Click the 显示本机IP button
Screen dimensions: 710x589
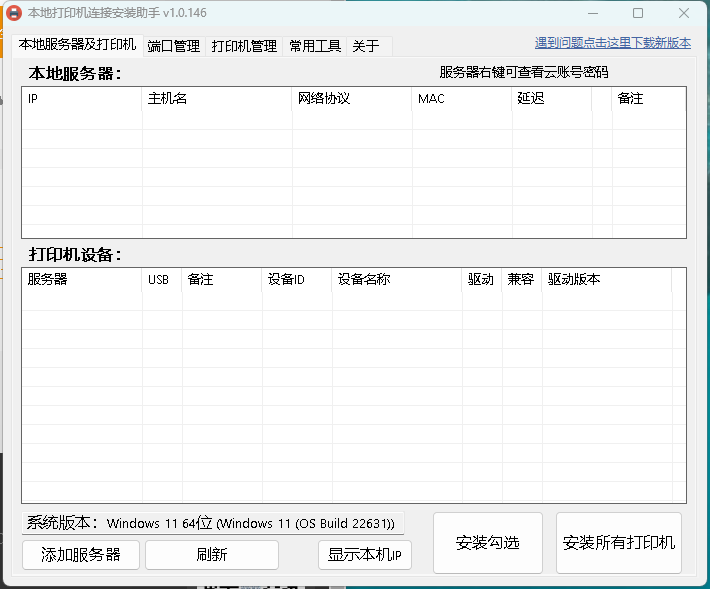(x=364, y=555)
